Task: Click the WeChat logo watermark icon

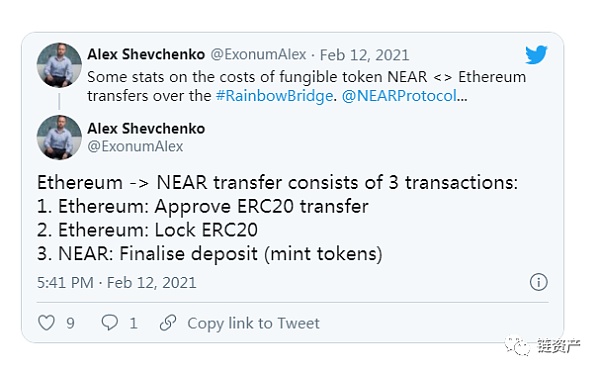Action: tap(516, 346)
